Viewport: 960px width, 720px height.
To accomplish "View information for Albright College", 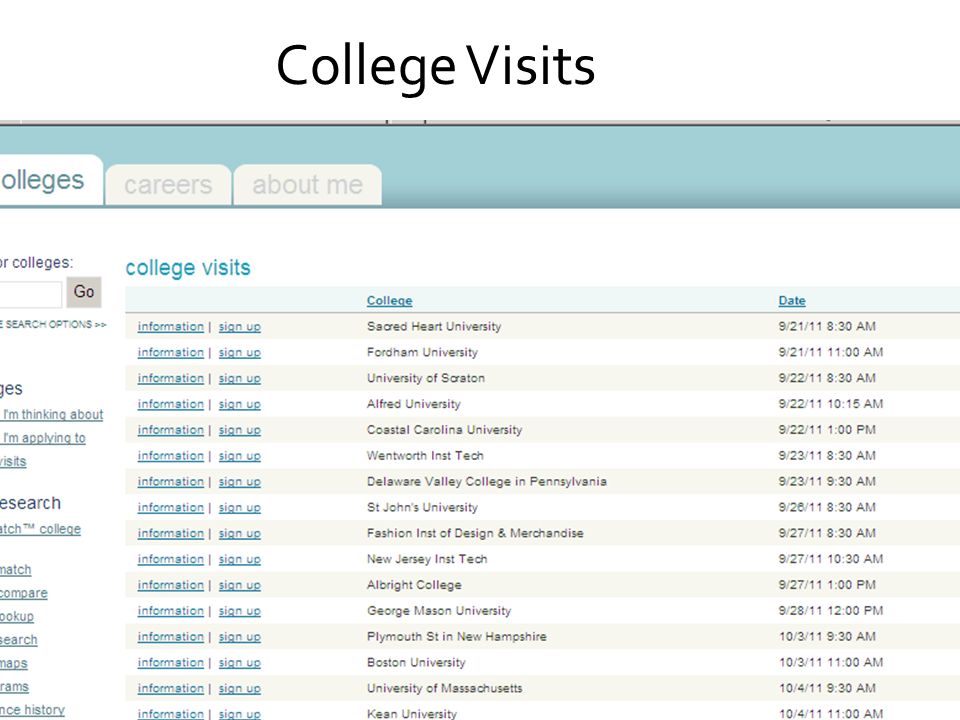I will tap(171, 585).
